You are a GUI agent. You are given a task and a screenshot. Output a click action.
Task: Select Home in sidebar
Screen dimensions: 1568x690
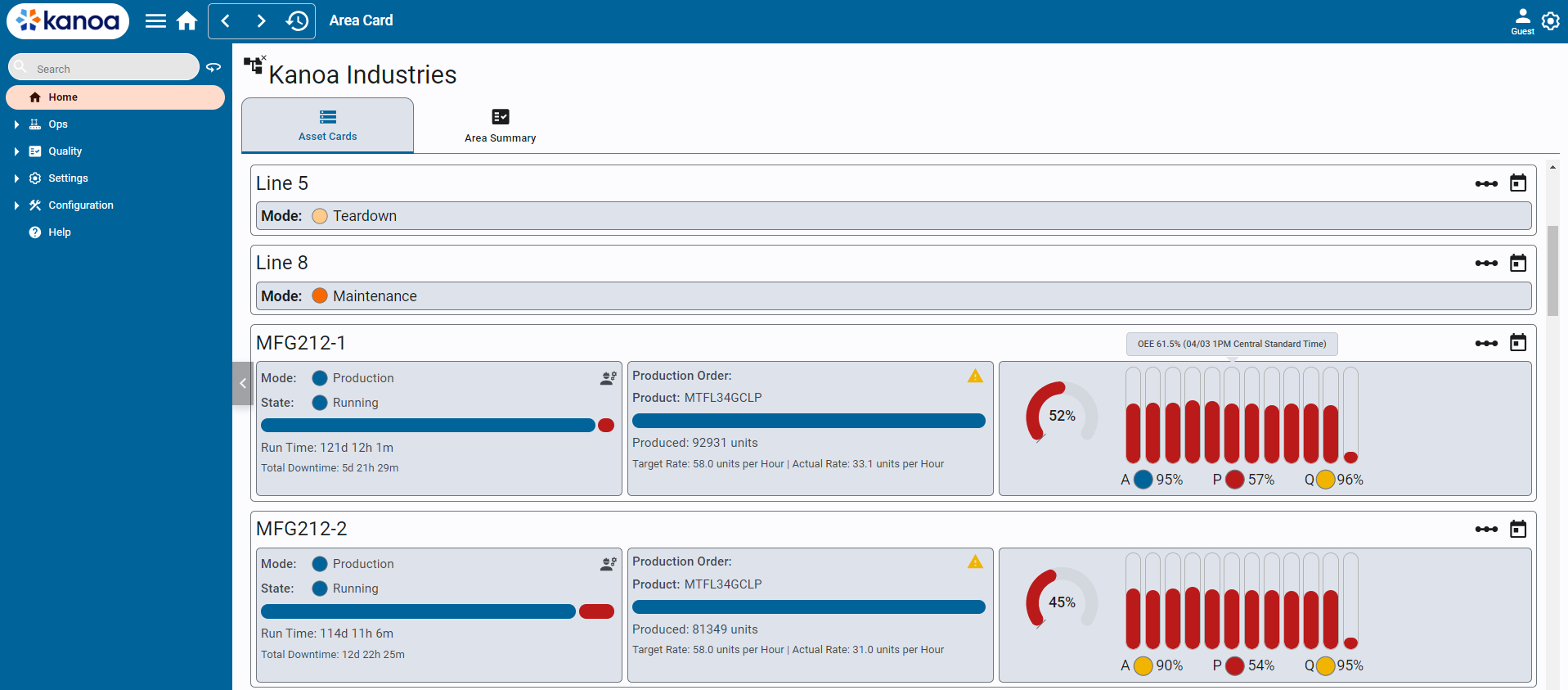coord(115,97)
